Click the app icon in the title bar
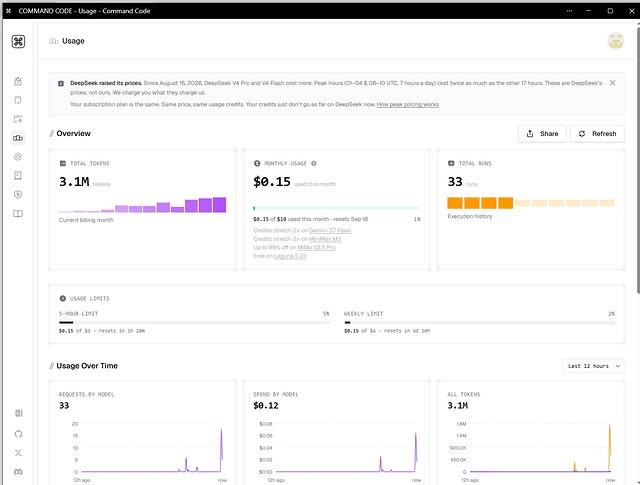This screenshot has height=485, width=640. [9, 11]
